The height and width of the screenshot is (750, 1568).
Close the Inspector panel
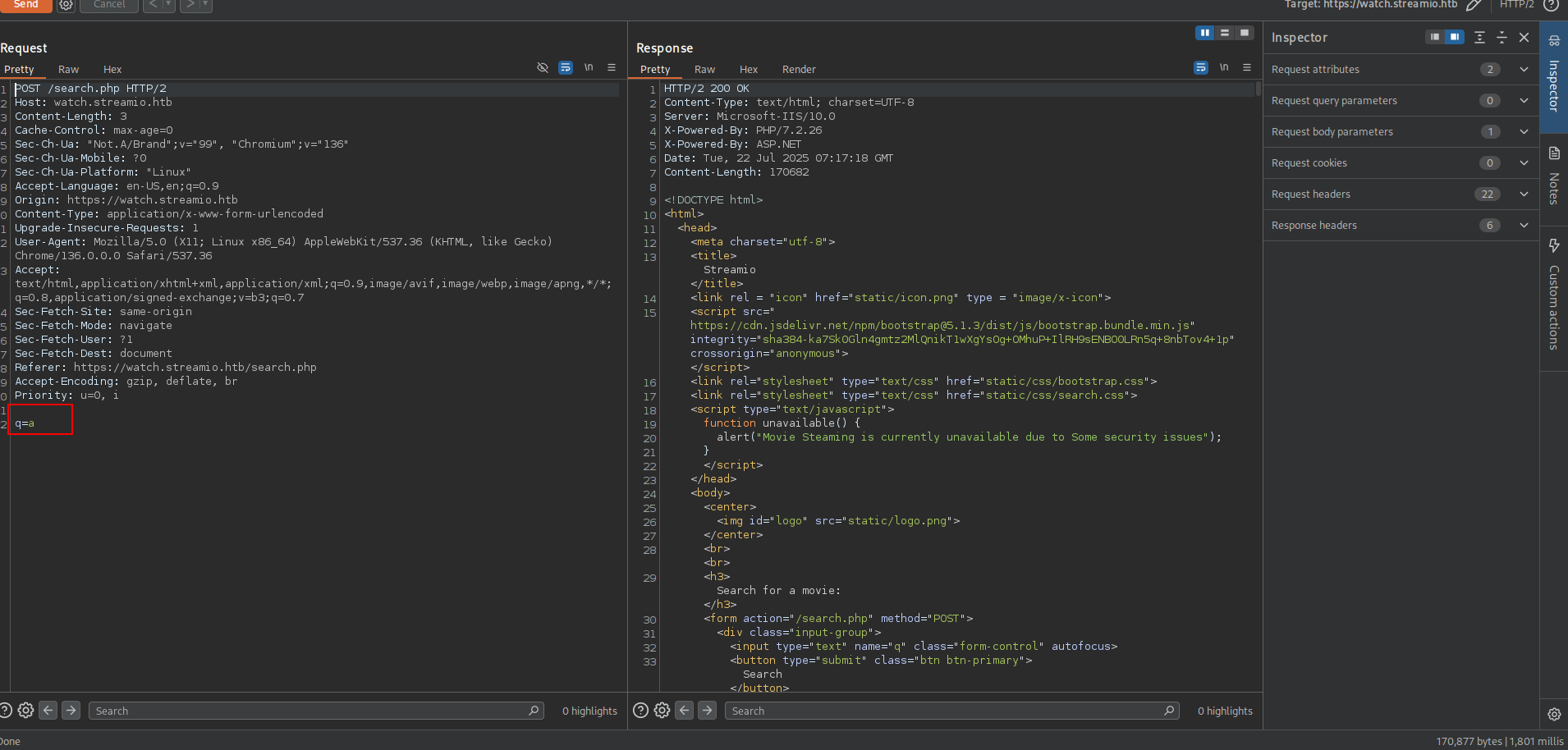[1524, 37]
